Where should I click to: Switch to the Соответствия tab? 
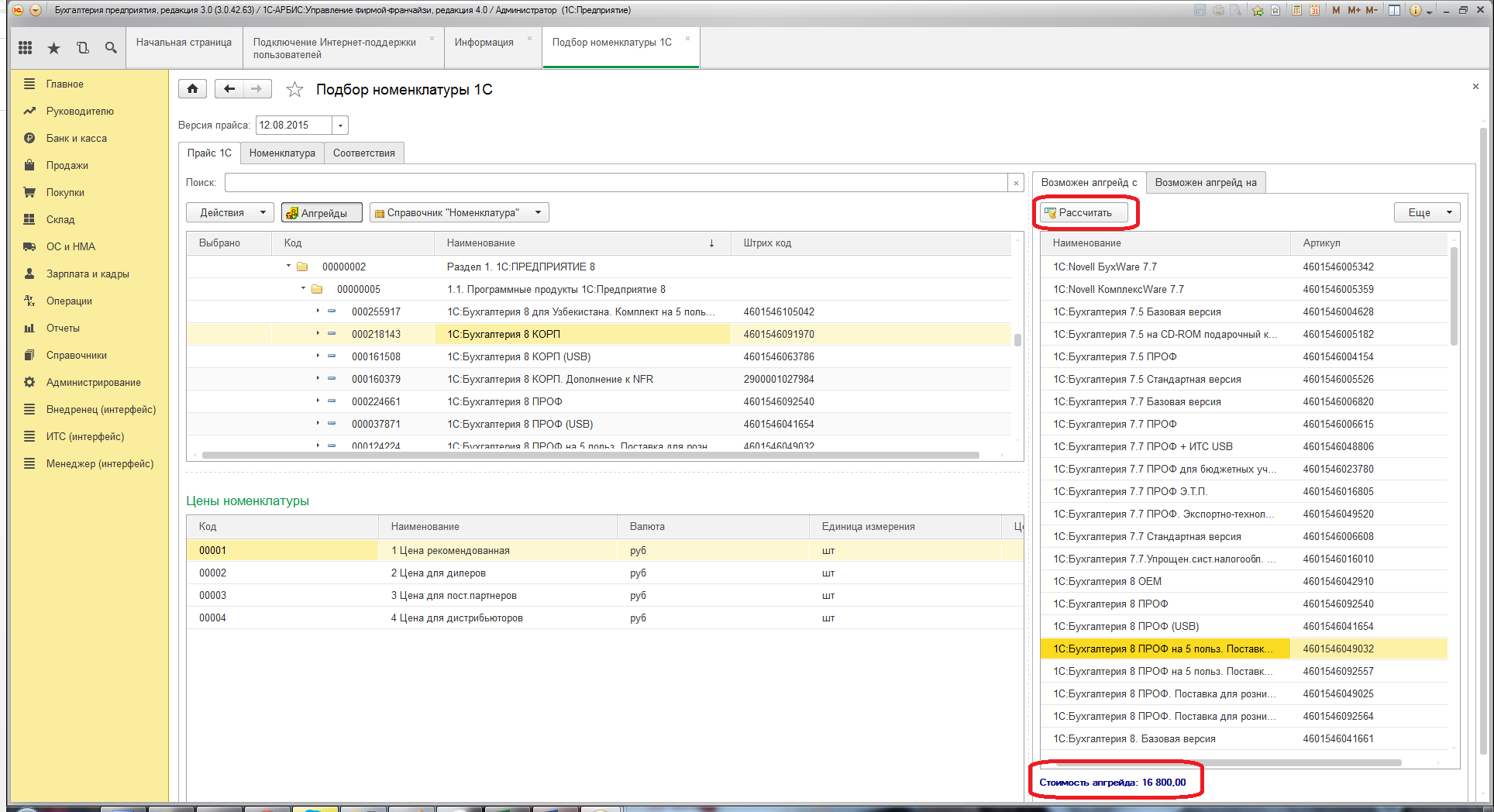364,153
